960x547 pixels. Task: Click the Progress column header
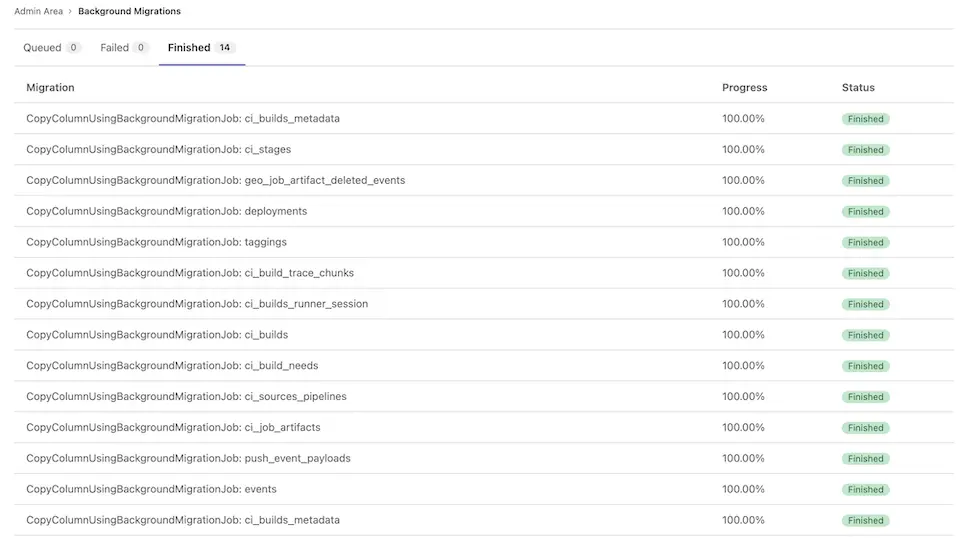(x=744, y=88)
